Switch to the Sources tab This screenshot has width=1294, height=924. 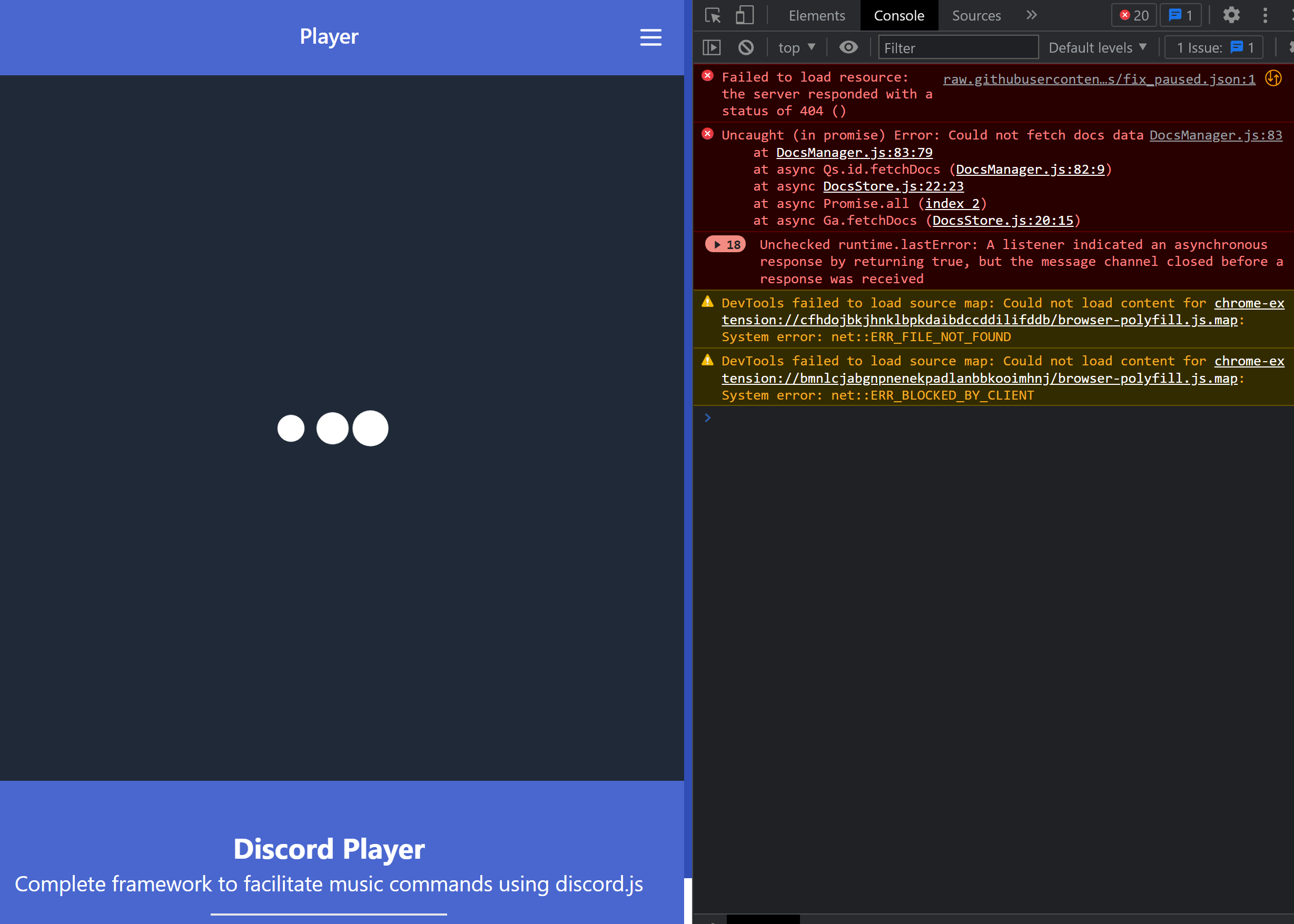coord(976,15)
